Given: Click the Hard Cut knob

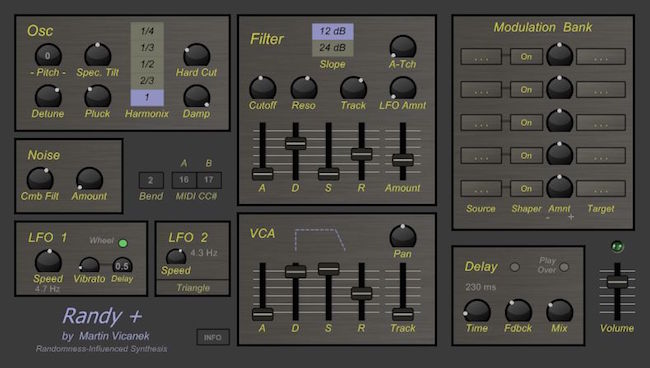Looking at the screenshot, I should tap(196, 55).
